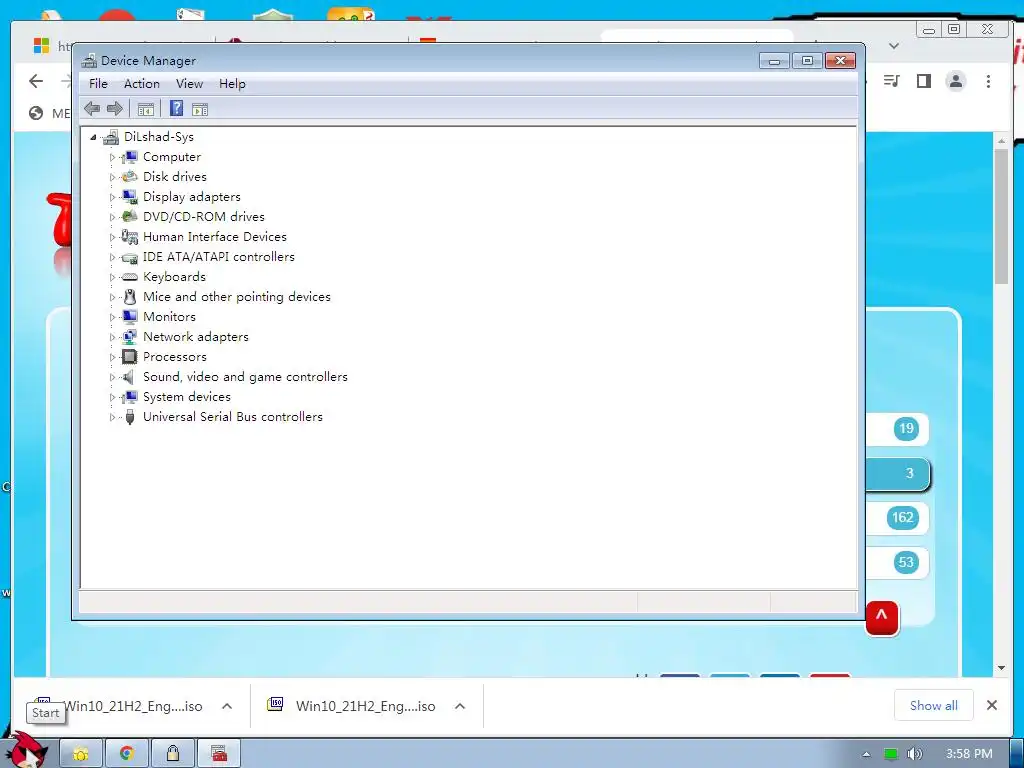1024x768 pixels.
Task: Click the blue Help question-mark toolbar icon
Action: [x=176, y=108]
